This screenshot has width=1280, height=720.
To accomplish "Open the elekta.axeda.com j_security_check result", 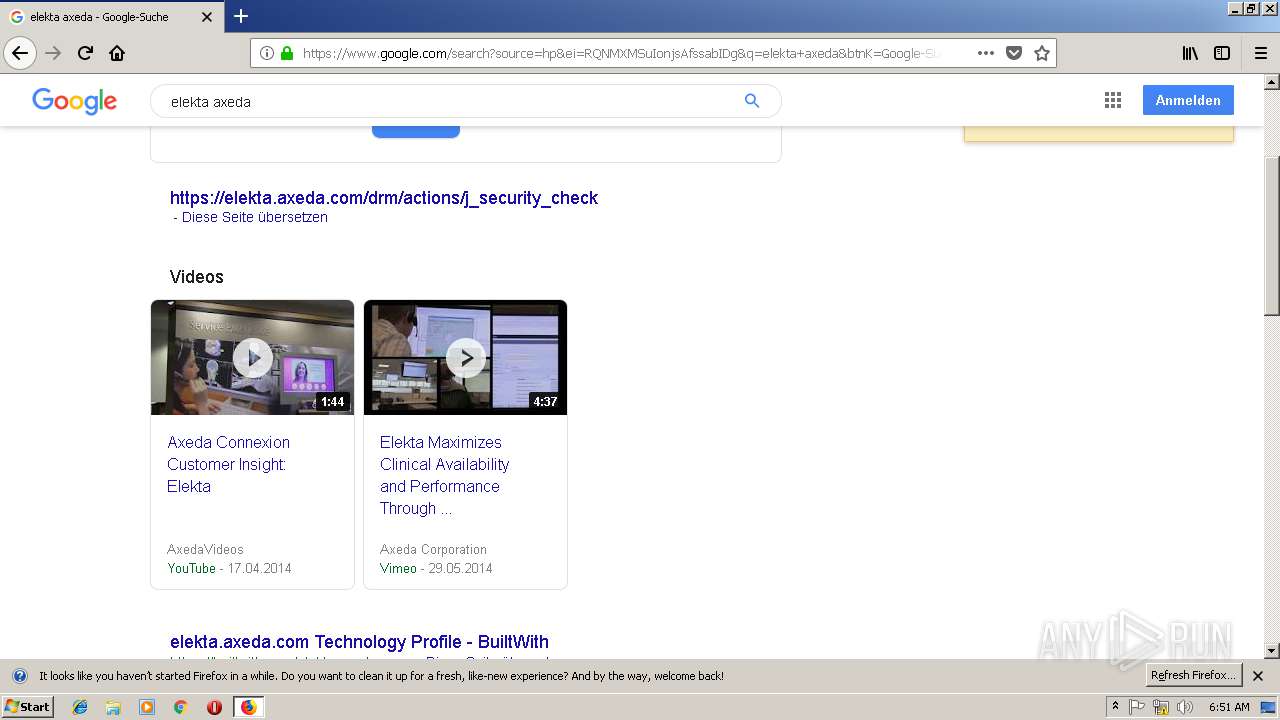I will [x=384, y=198].
